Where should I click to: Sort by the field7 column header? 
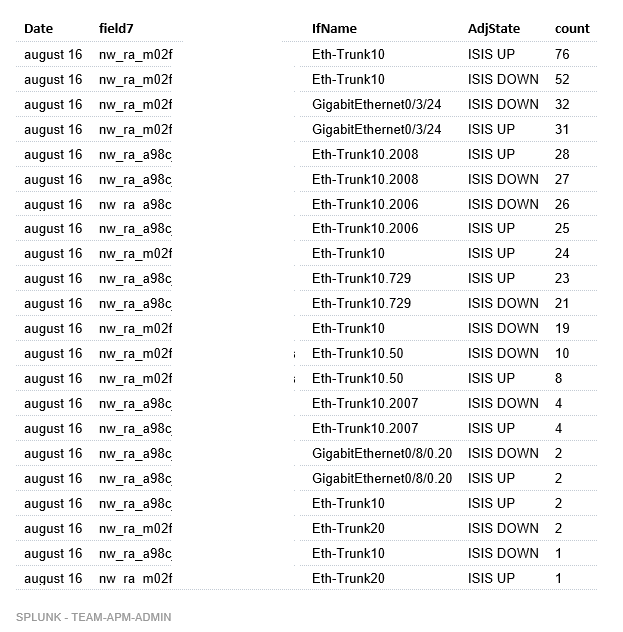(x=116, y=29)
